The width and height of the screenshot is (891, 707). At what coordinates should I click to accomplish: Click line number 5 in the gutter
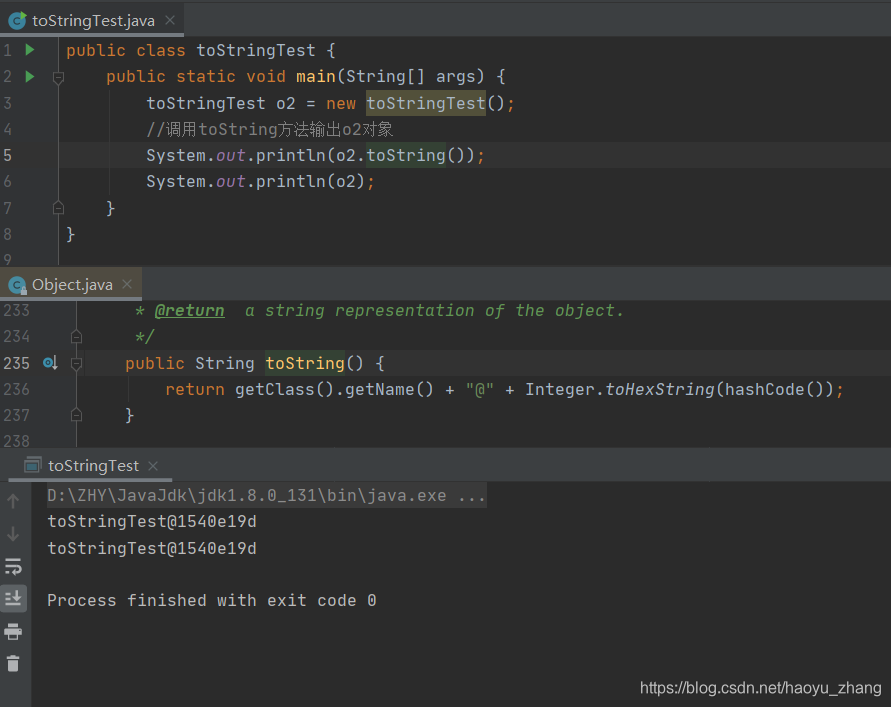pyautogui.click(x=7, y=155)
